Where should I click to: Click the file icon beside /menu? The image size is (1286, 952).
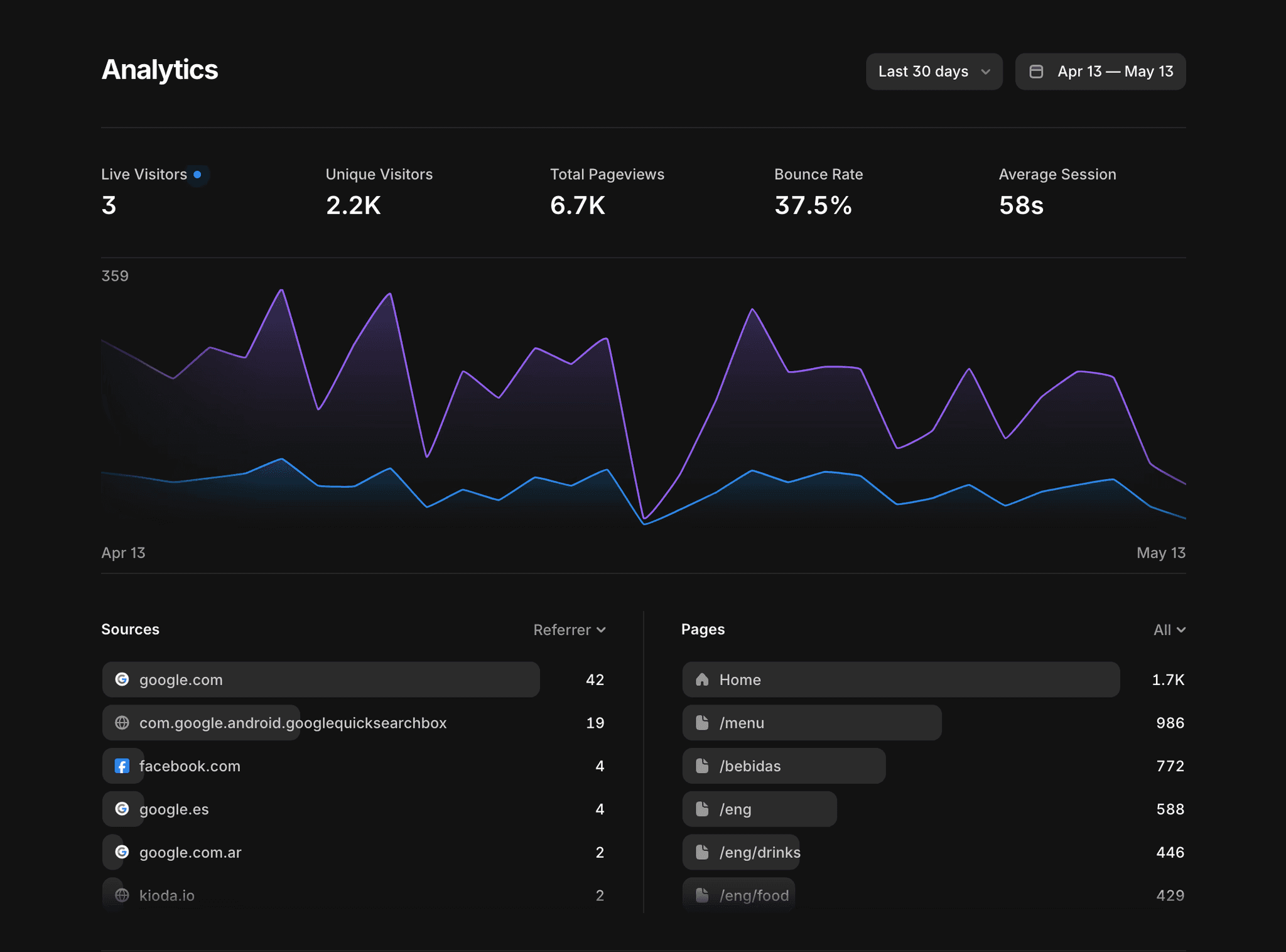(x=702, y=723)
